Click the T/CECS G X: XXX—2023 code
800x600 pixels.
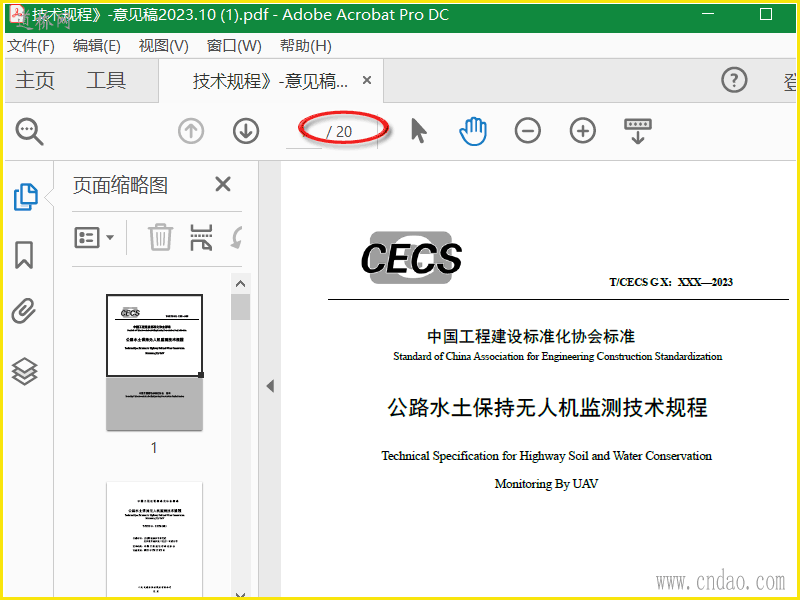(x=671, y=282)
